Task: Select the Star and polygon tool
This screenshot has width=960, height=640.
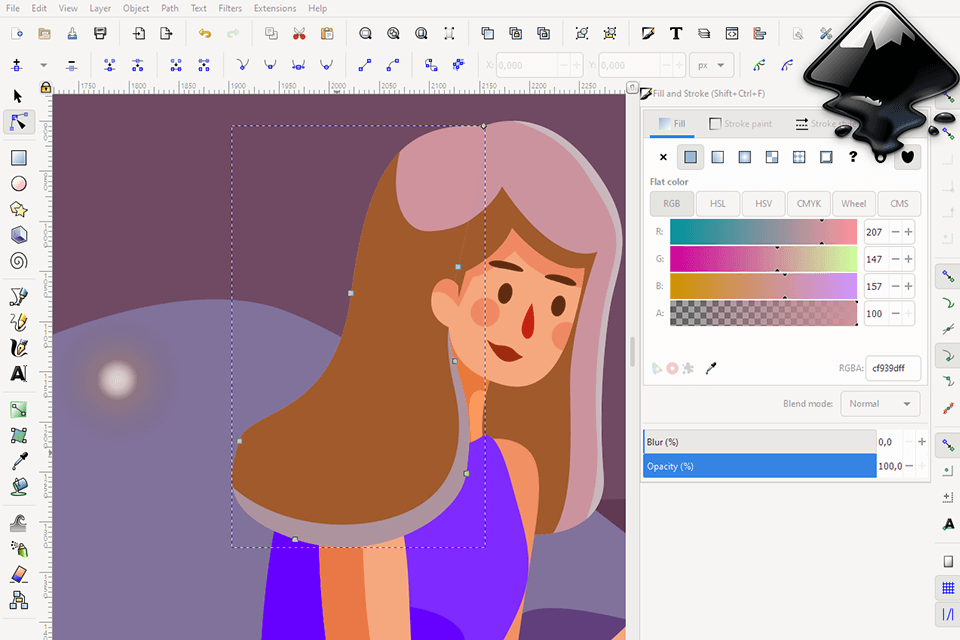Action: click(18, 209)
